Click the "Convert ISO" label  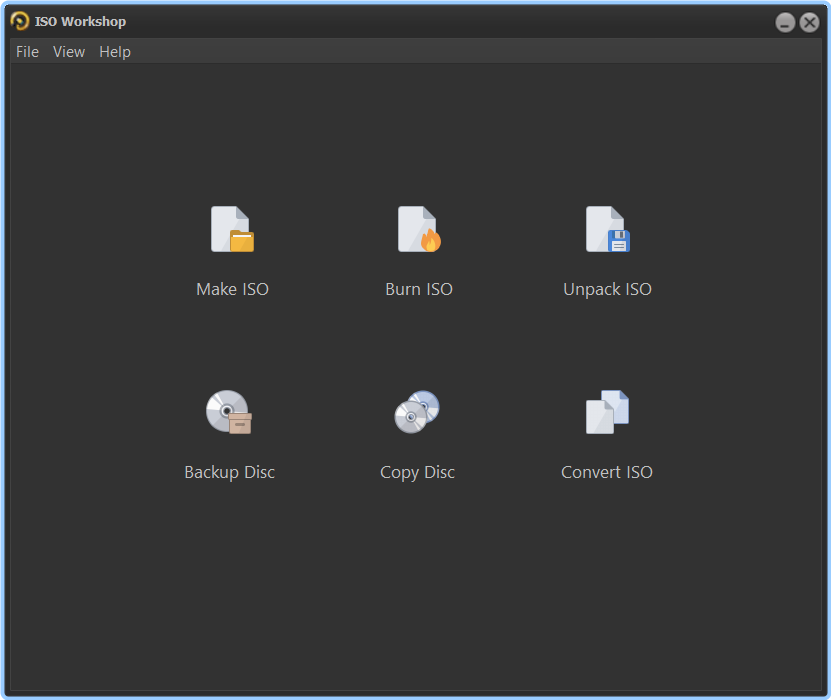607,472
